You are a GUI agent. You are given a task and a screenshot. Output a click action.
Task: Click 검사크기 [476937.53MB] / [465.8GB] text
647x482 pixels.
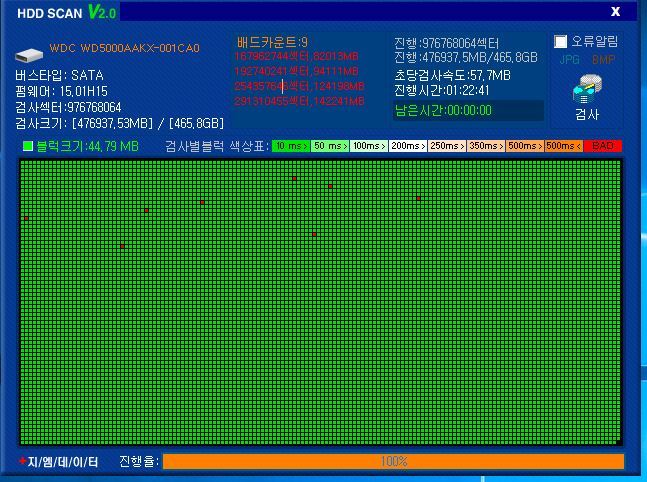pos(120,123)
